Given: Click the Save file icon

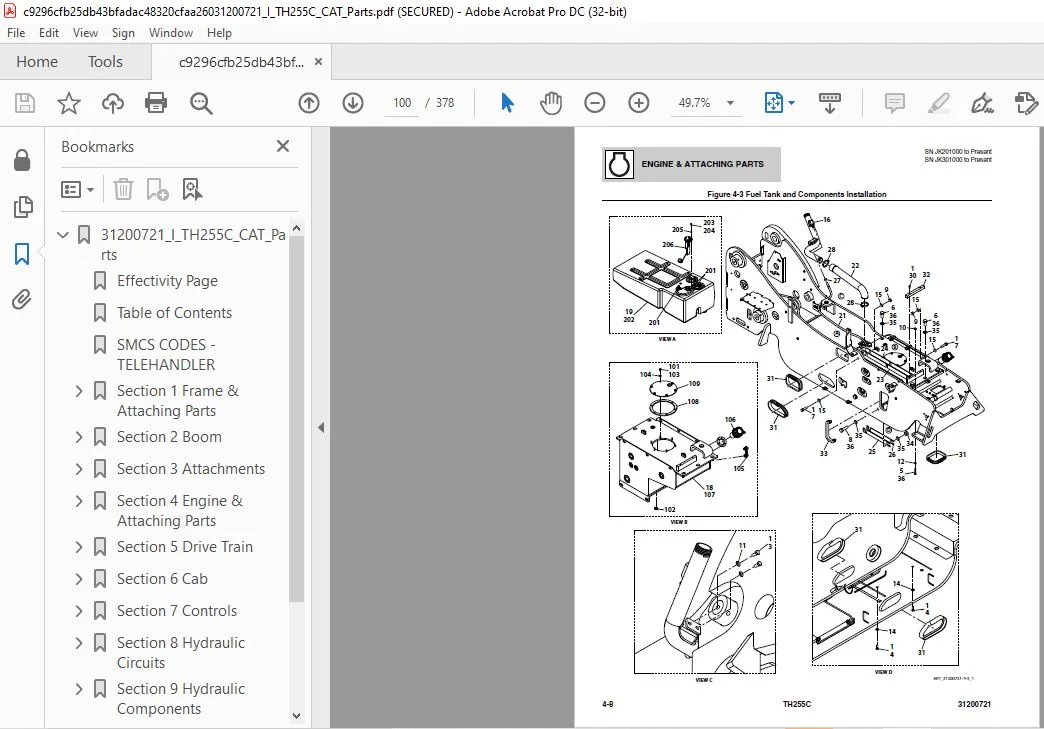Looking at the screenshot, I should tap(25, 103).
